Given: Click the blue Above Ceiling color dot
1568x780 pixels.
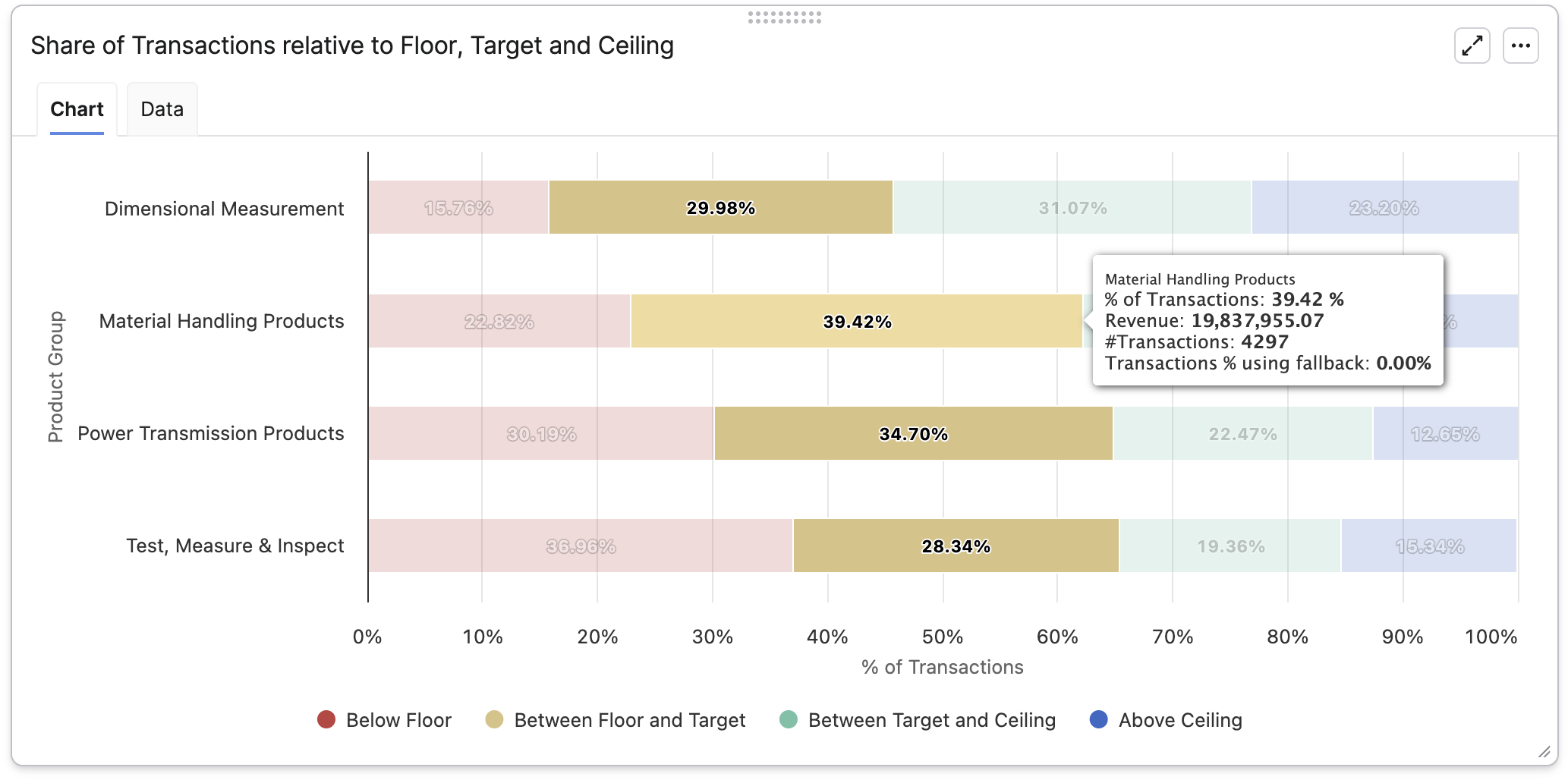Looking at the screenshot, I should coord(1098,719).
